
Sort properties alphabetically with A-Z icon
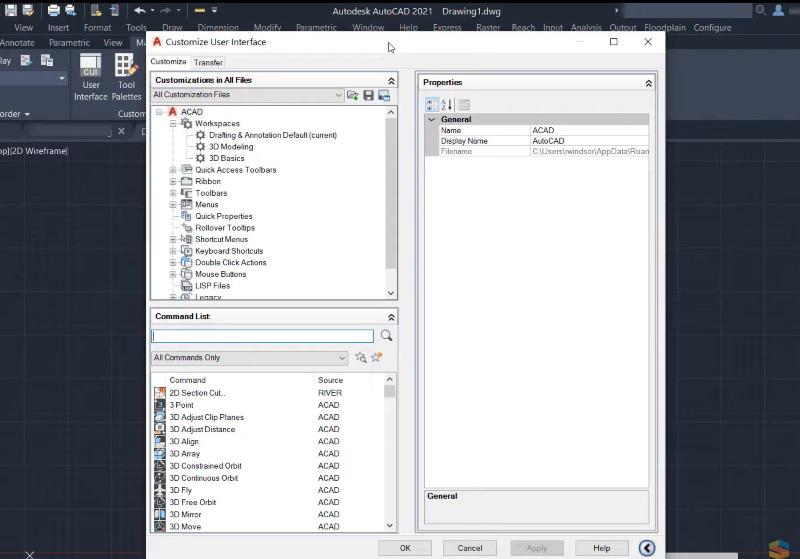447,105
